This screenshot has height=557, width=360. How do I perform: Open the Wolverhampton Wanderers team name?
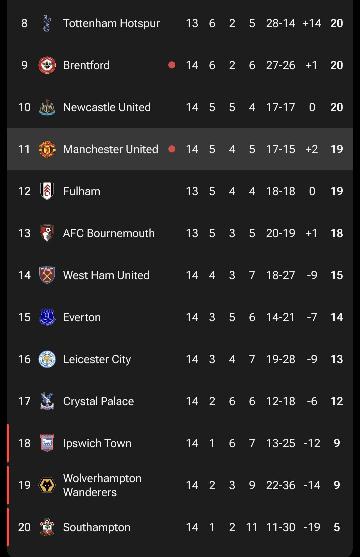(x=102, y=485)
